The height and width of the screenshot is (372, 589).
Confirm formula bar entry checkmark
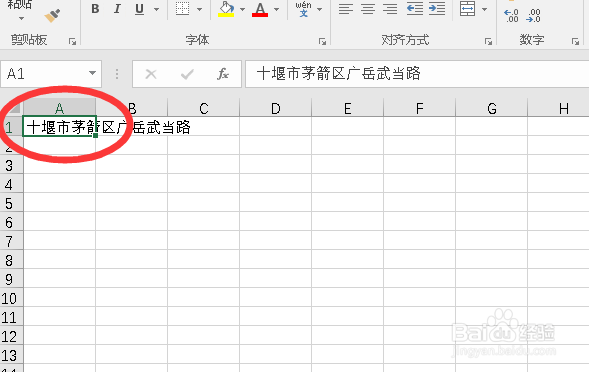pos(187,74)
